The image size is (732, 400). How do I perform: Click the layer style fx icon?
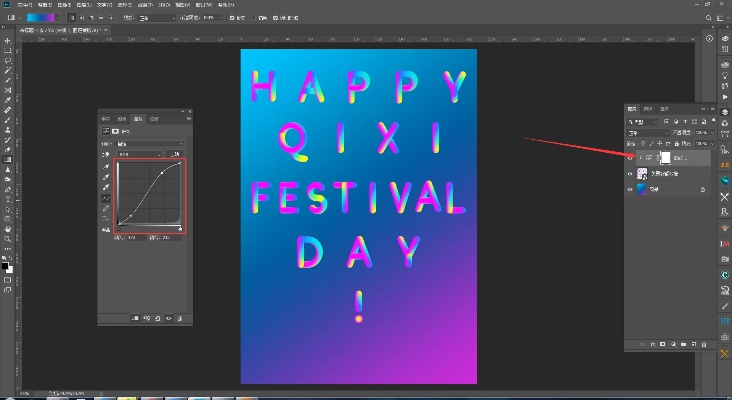[x=653, y=344]
